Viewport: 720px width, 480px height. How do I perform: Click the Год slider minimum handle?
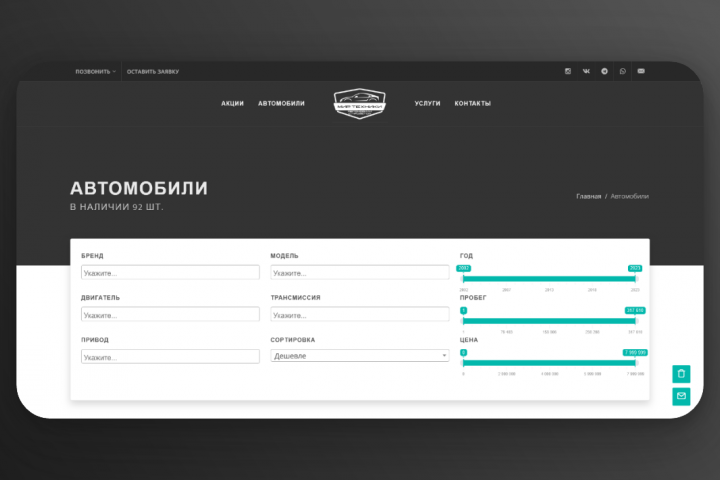pos(463,278)
